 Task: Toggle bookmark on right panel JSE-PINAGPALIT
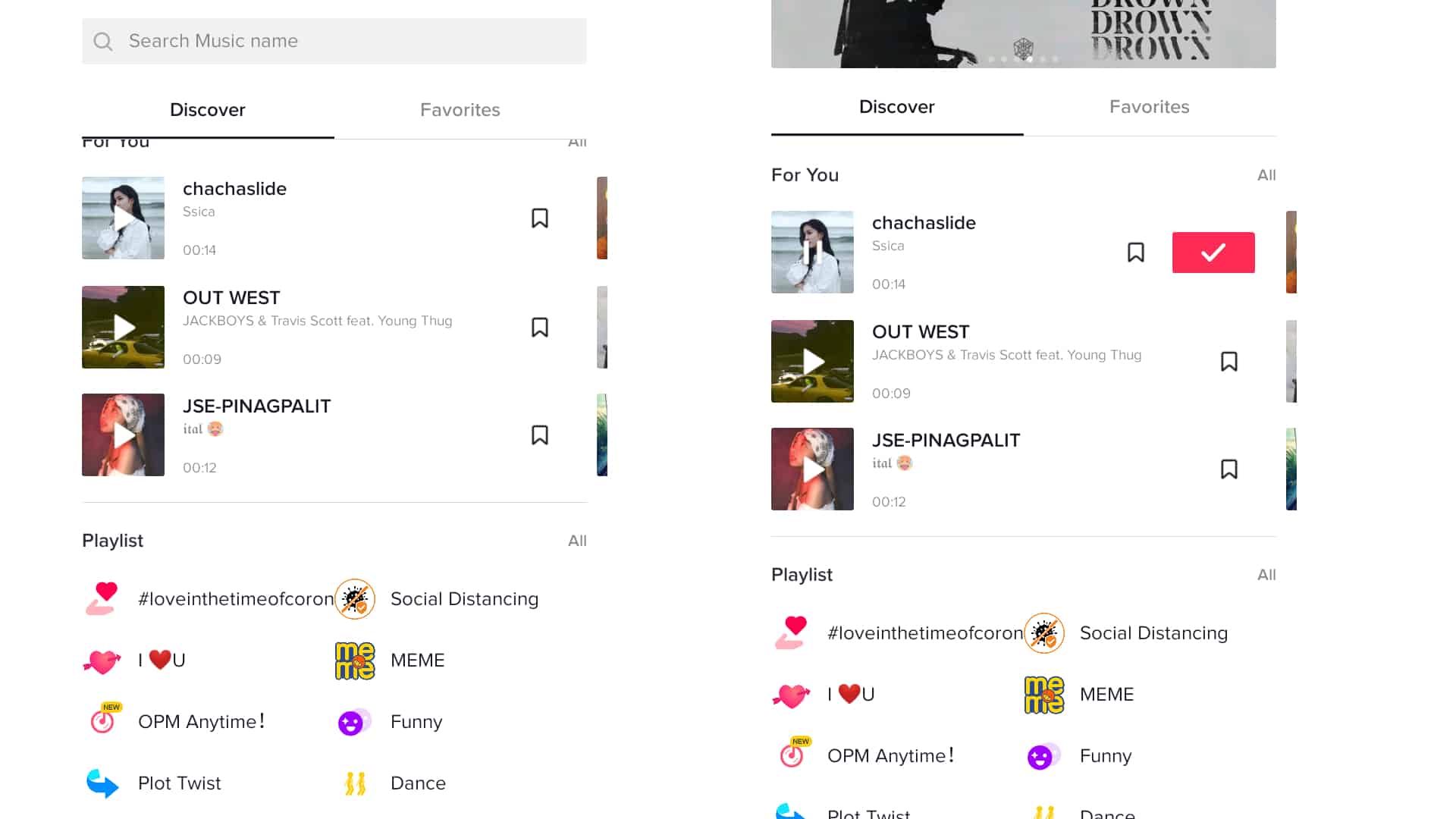(x=1229, y=469)
